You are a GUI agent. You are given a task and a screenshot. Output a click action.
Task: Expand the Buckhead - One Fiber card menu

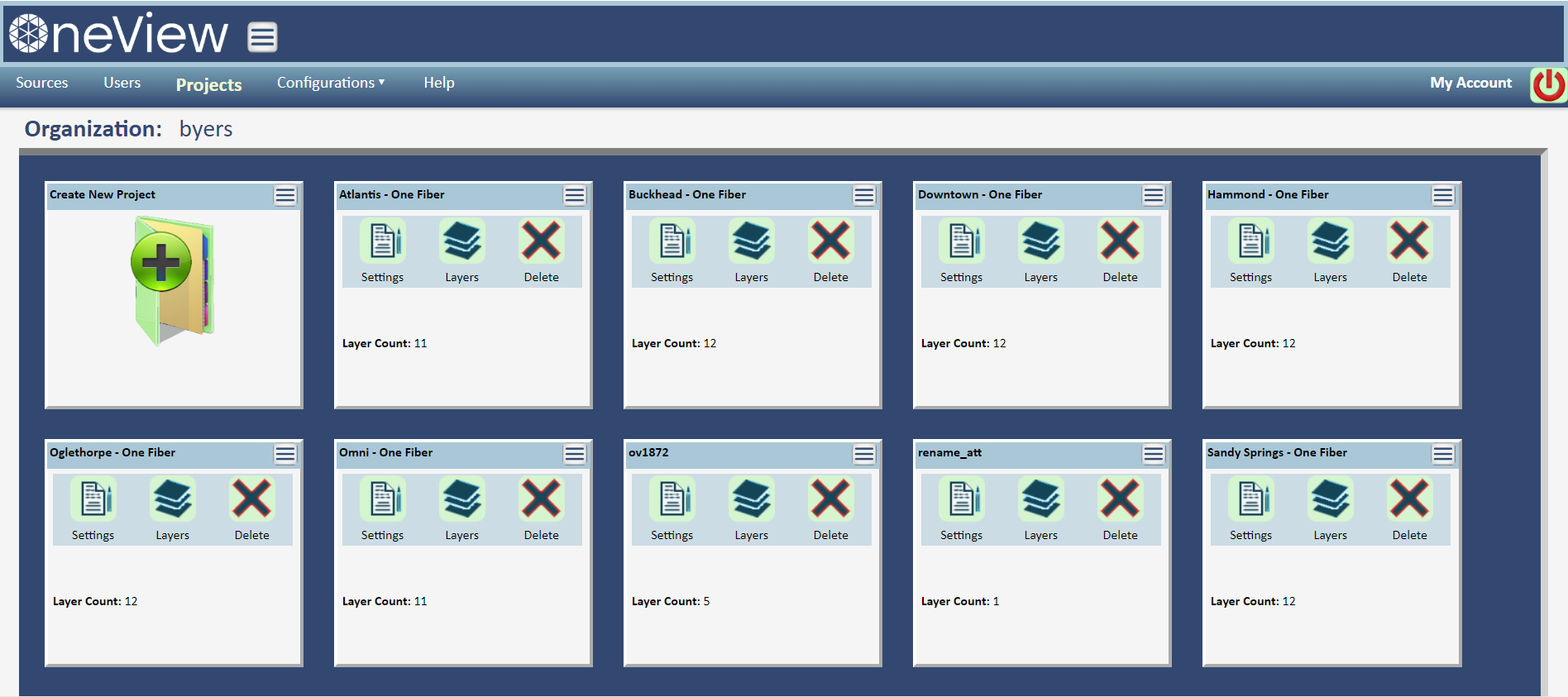tap(864, 196)
